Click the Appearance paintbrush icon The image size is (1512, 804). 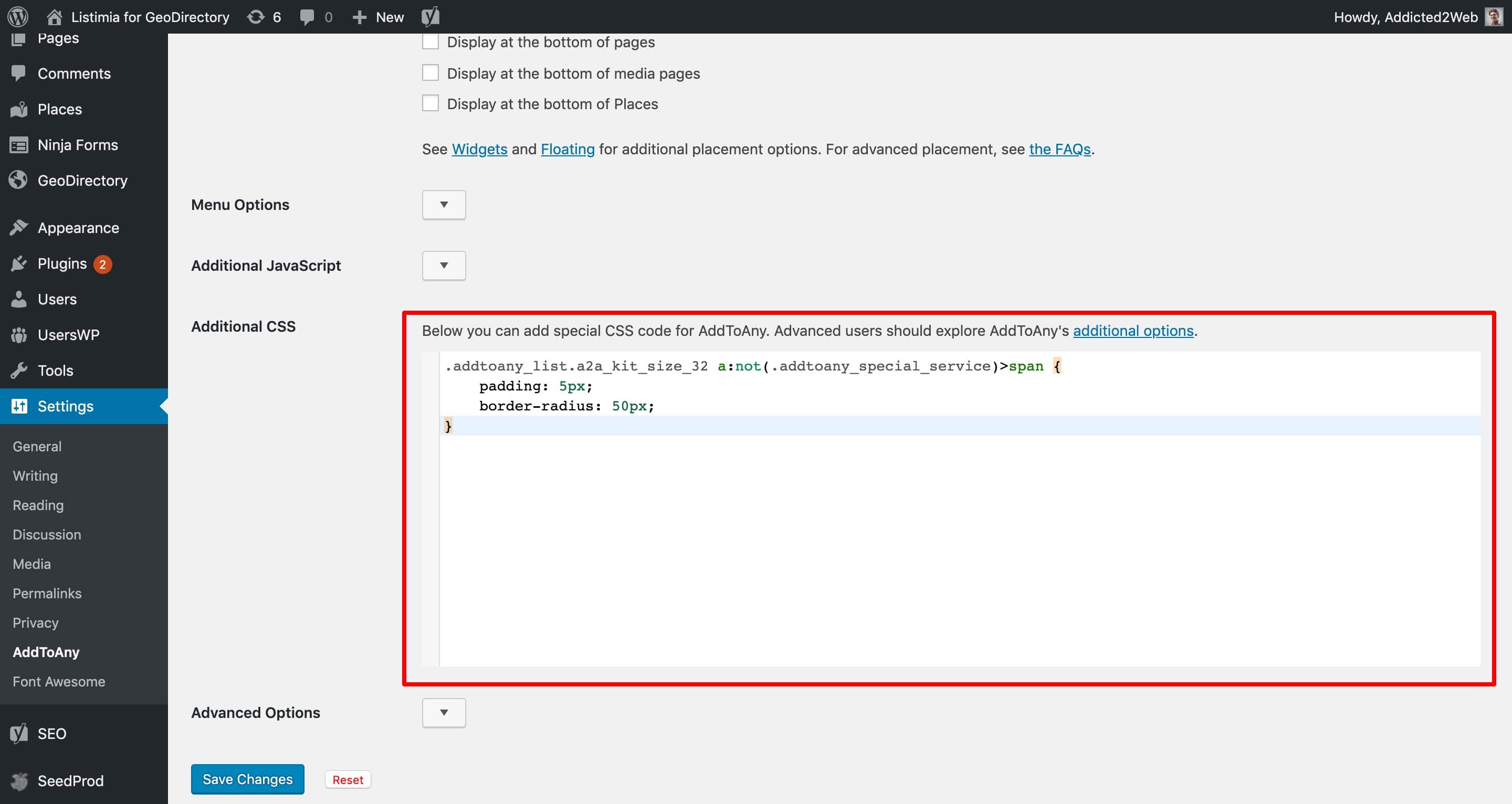[19, 228]
